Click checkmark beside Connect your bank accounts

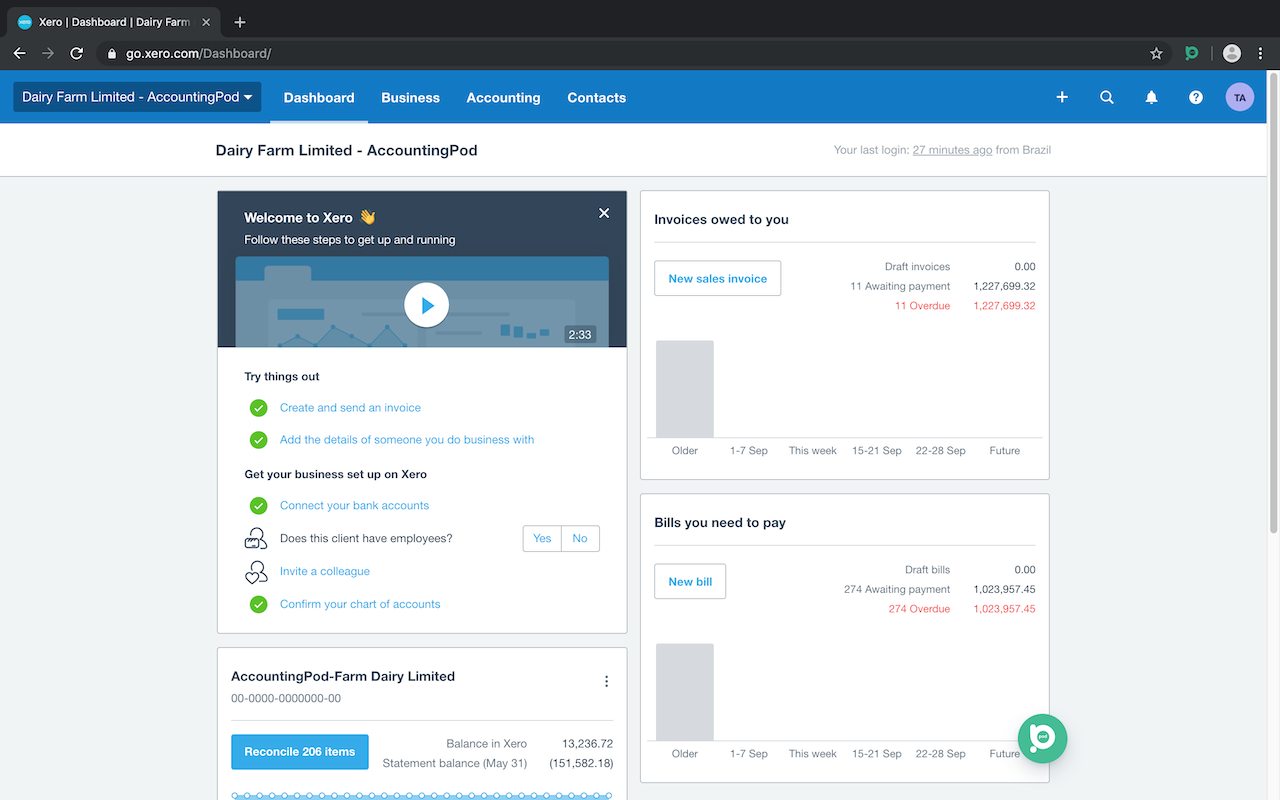(258, 506)
